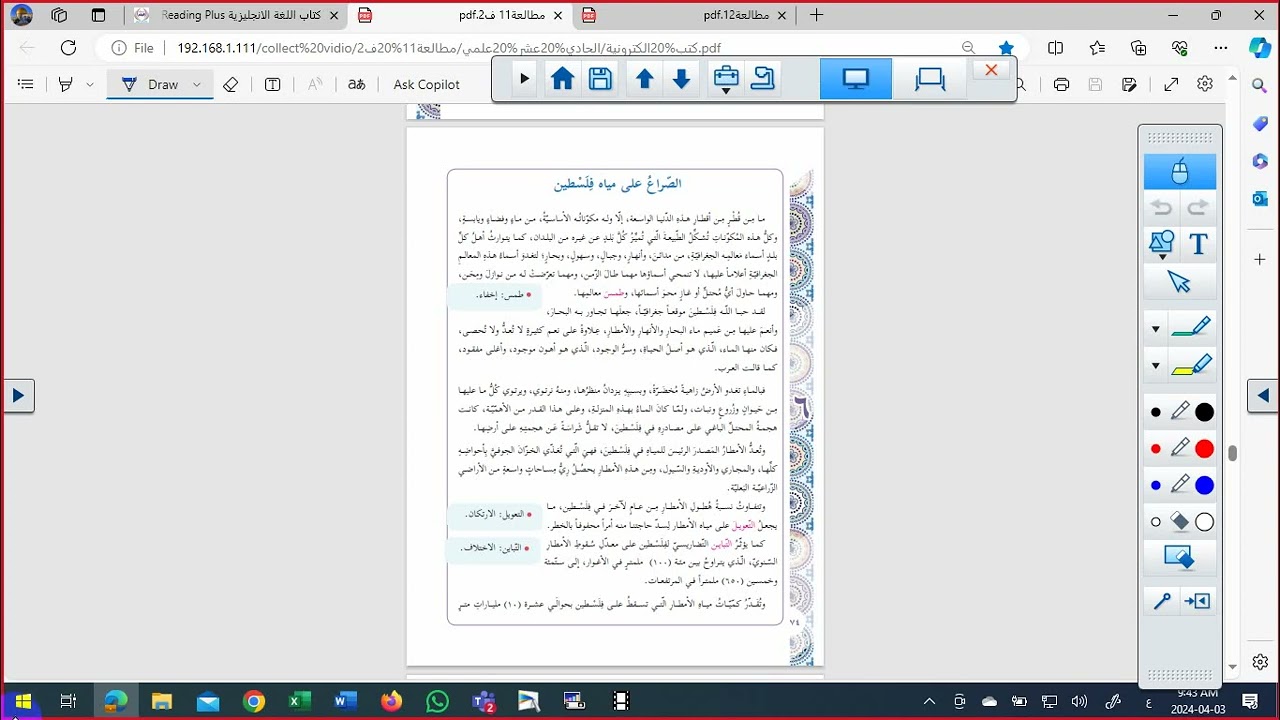Select whiteboard screen mode in floating toolbar
Viewport: 1280px width, 720px height.
[930, 79]
